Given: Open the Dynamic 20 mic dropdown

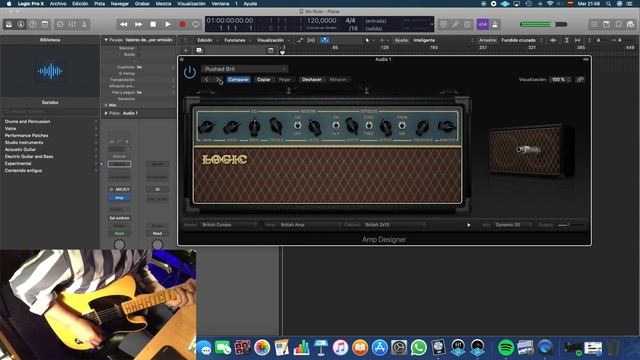Looking at the screenshot, I should point(513,225).
